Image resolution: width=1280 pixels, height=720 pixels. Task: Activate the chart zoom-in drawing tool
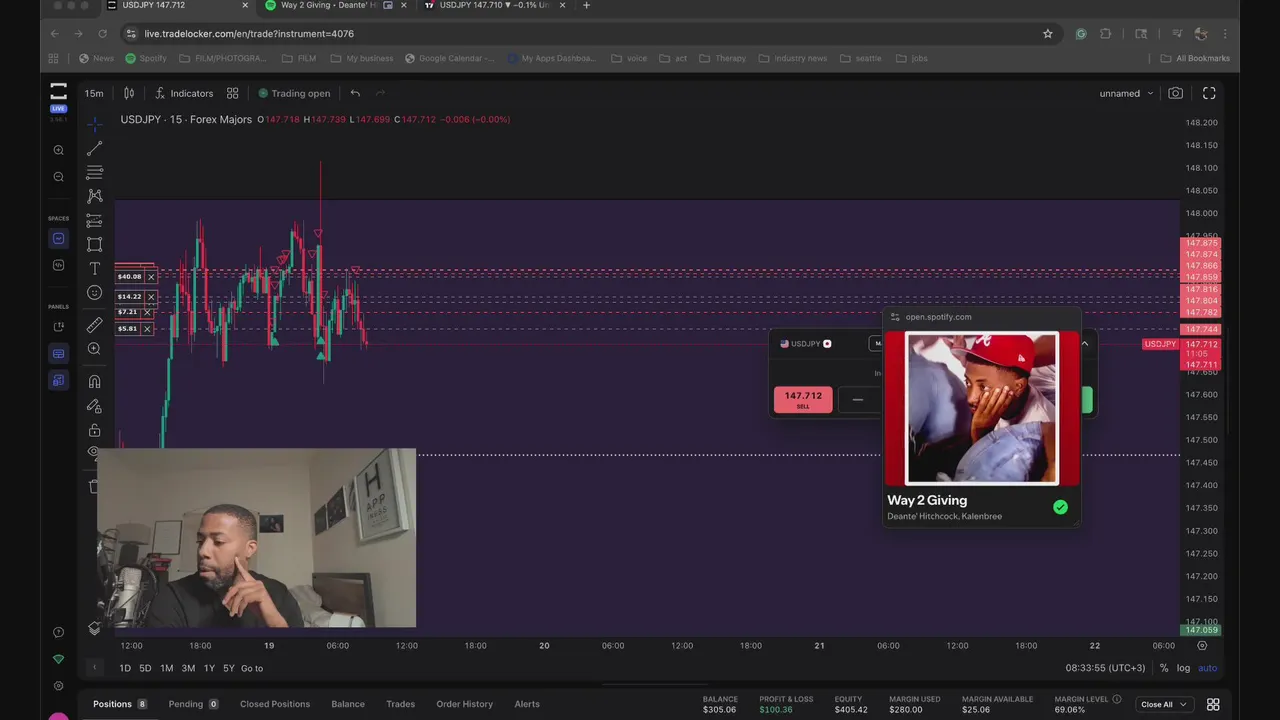coord(94,349)
